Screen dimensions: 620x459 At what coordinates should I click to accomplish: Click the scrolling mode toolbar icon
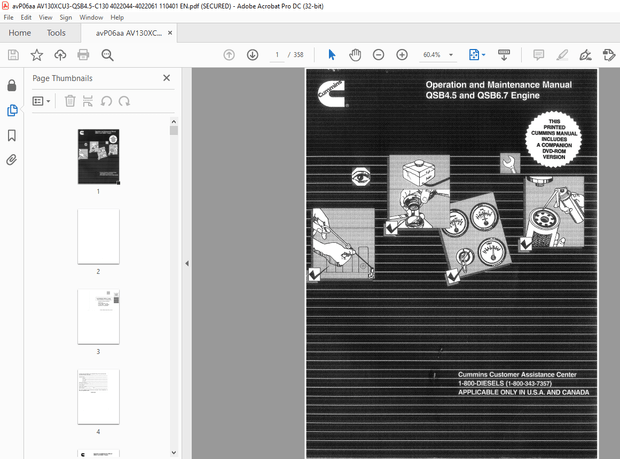click(504, 55)
